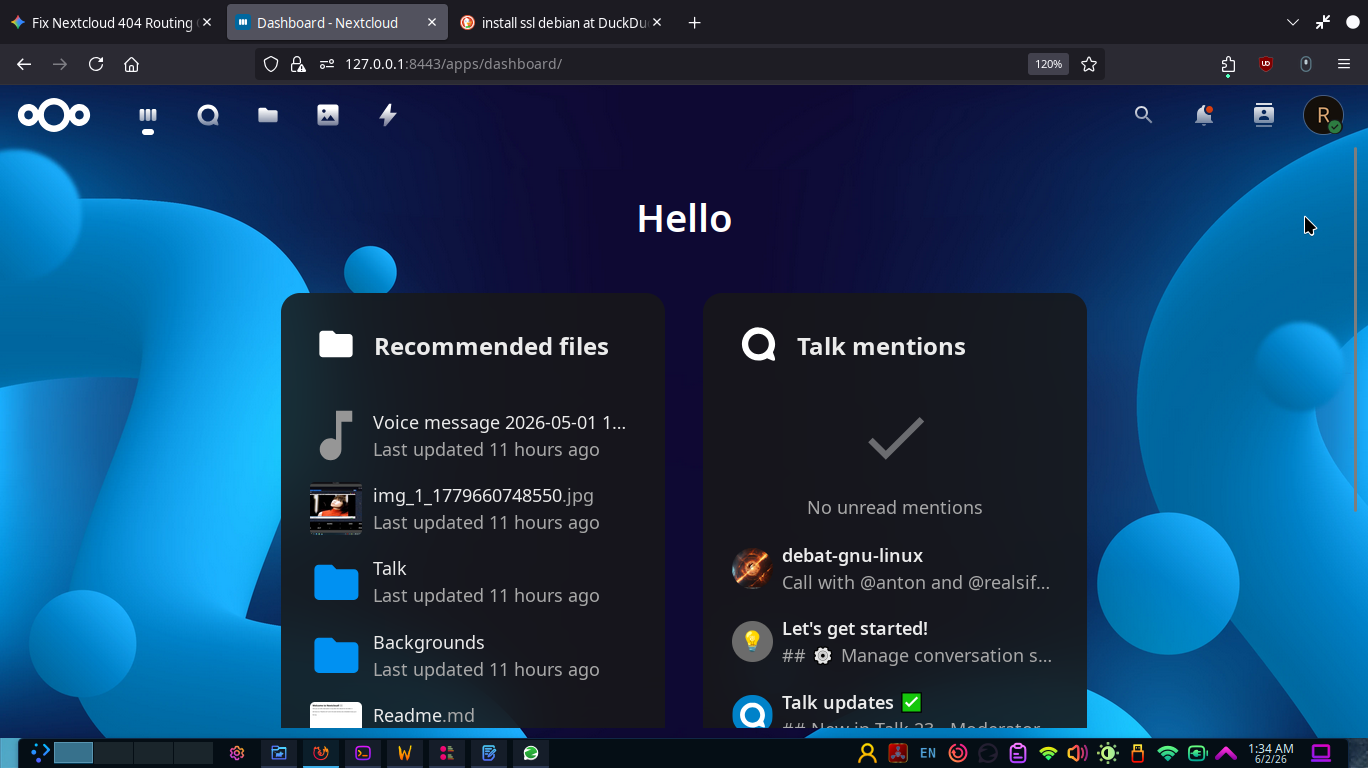Screen dimensions: 1368x768
Task: Close the install ssl debian tab
Action: 656,22
